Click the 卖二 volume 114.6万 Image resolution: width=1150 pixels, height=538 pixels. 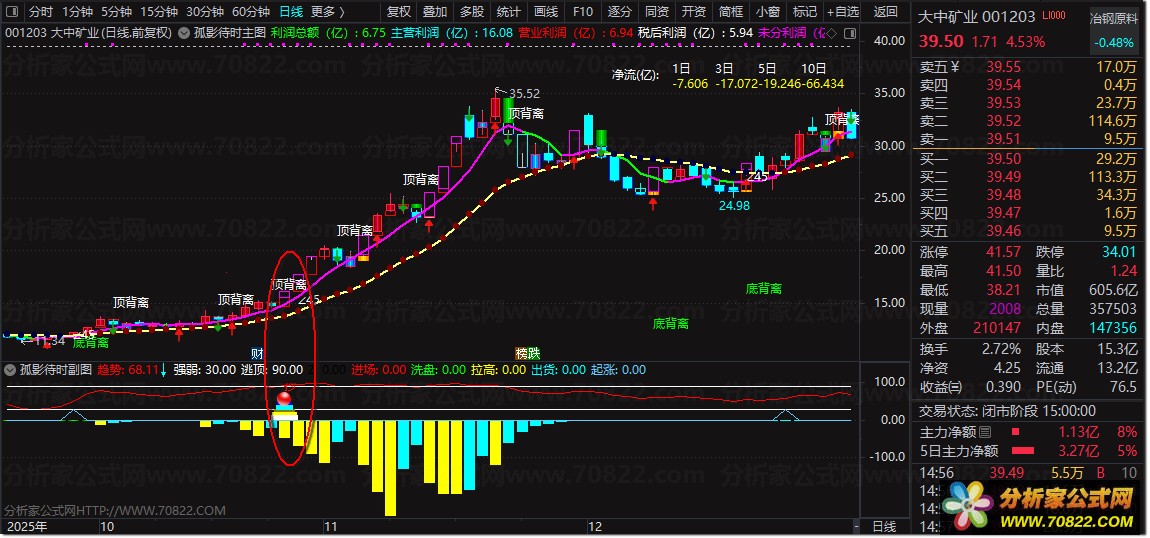point(1115,121)
